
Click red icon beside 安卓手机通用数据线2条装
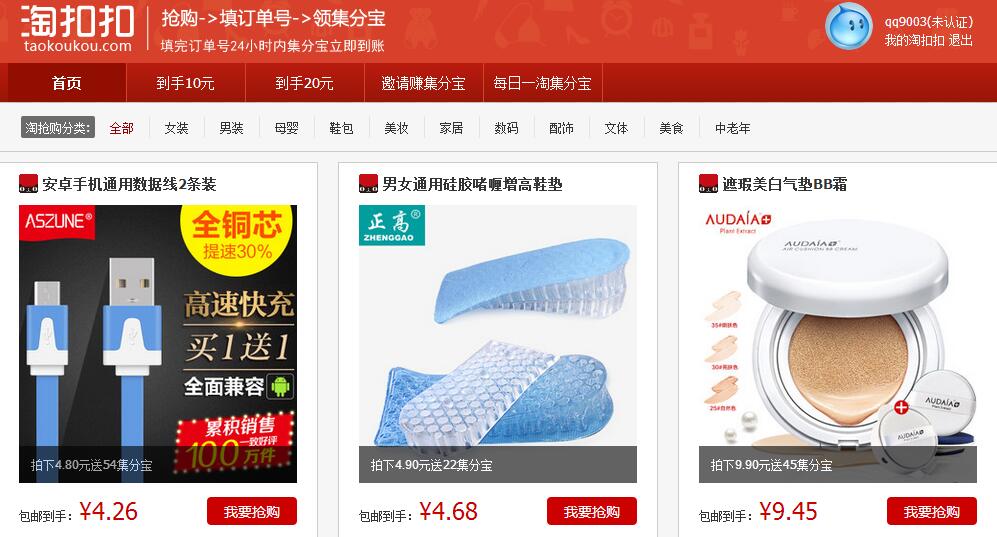pyautogui.click(x=29, y=184)
